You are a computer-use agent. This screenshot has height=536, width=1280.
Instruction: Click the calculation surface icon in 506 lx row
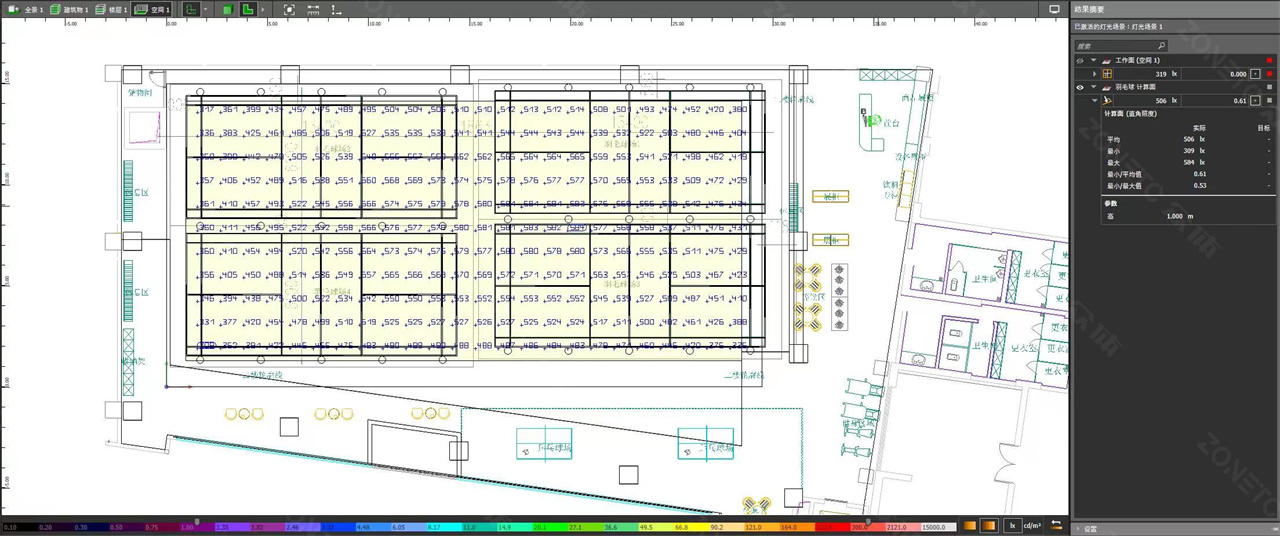1107,101
